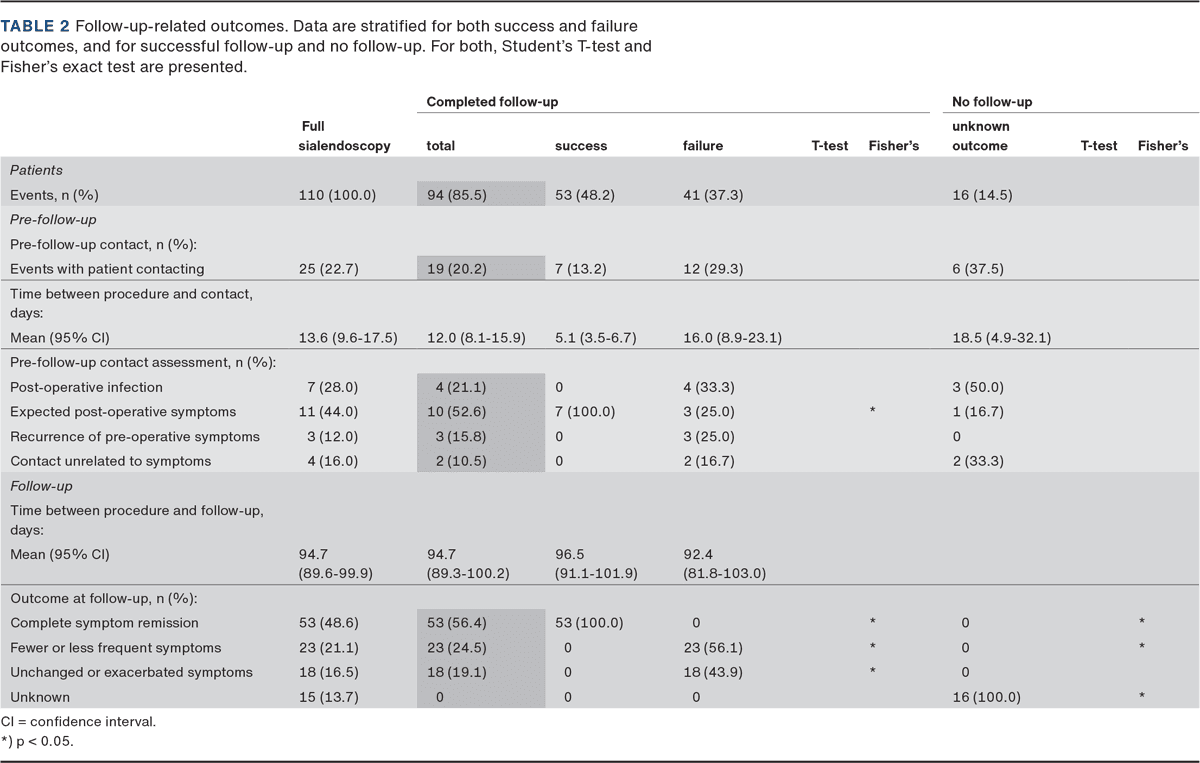The width and height of the screenshot is (1200, 763).
Task: Select the "Full sialendoscopy" column header
Action: click(x=345, y=136)
